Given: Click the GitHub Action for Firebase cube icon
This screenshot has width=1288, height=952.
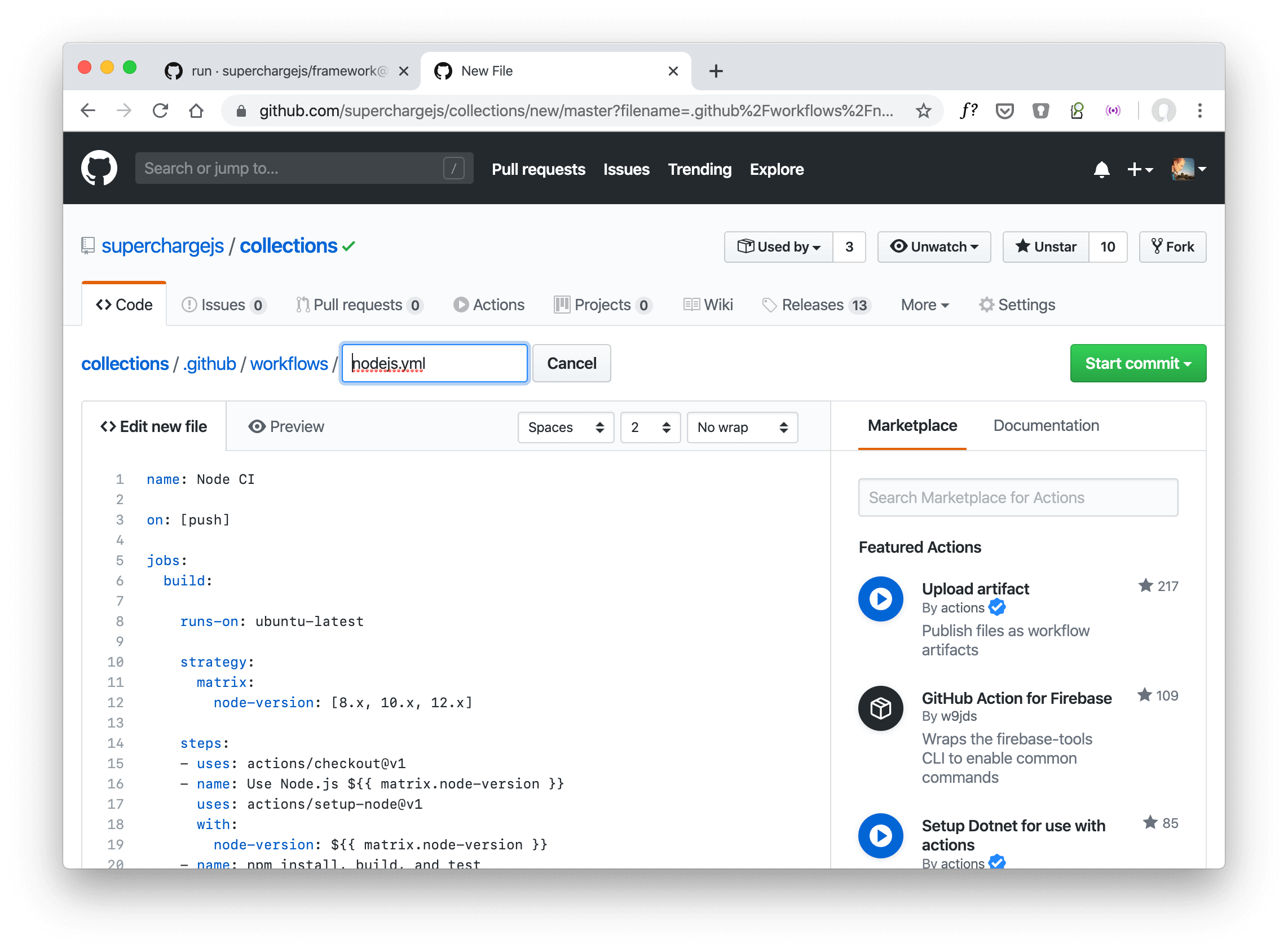Looking at the screenshot, I should [880, 708].
